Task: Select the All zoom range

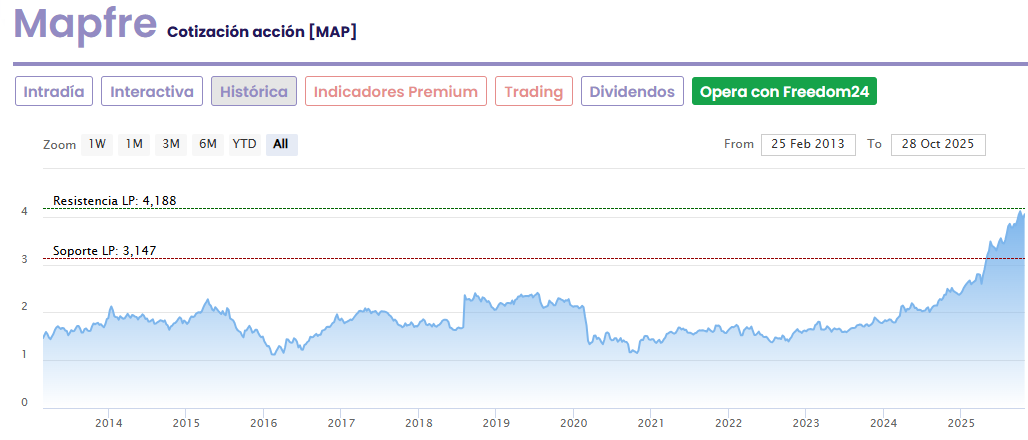Action: [281, 144]
